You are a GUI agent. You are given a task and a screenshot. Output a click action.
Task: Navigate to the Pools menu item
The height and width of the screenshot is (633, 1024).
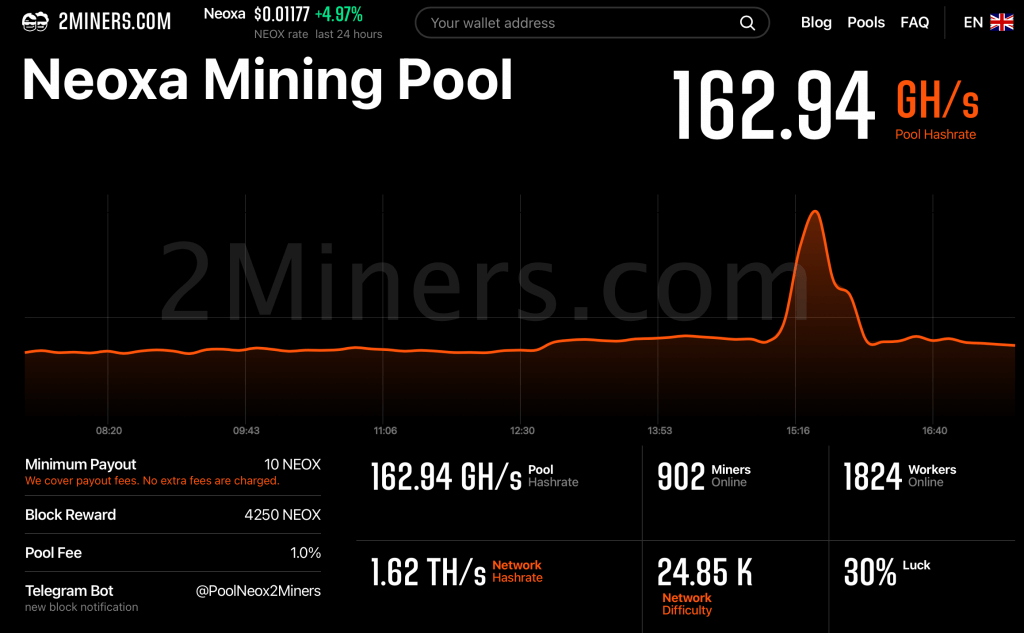pyautogui.click(x=866, y=22)
